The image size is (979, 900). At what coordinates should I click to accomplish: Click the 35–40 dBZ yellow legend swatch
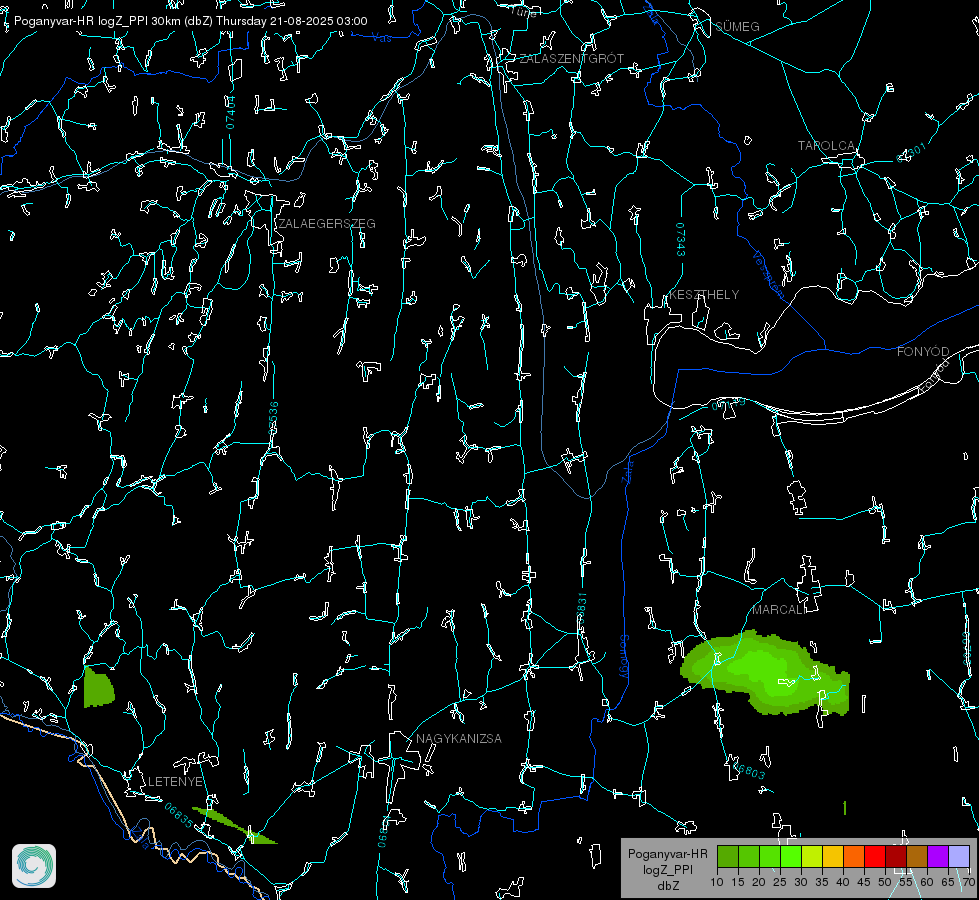pyautogui.click(x=833, y=856)
